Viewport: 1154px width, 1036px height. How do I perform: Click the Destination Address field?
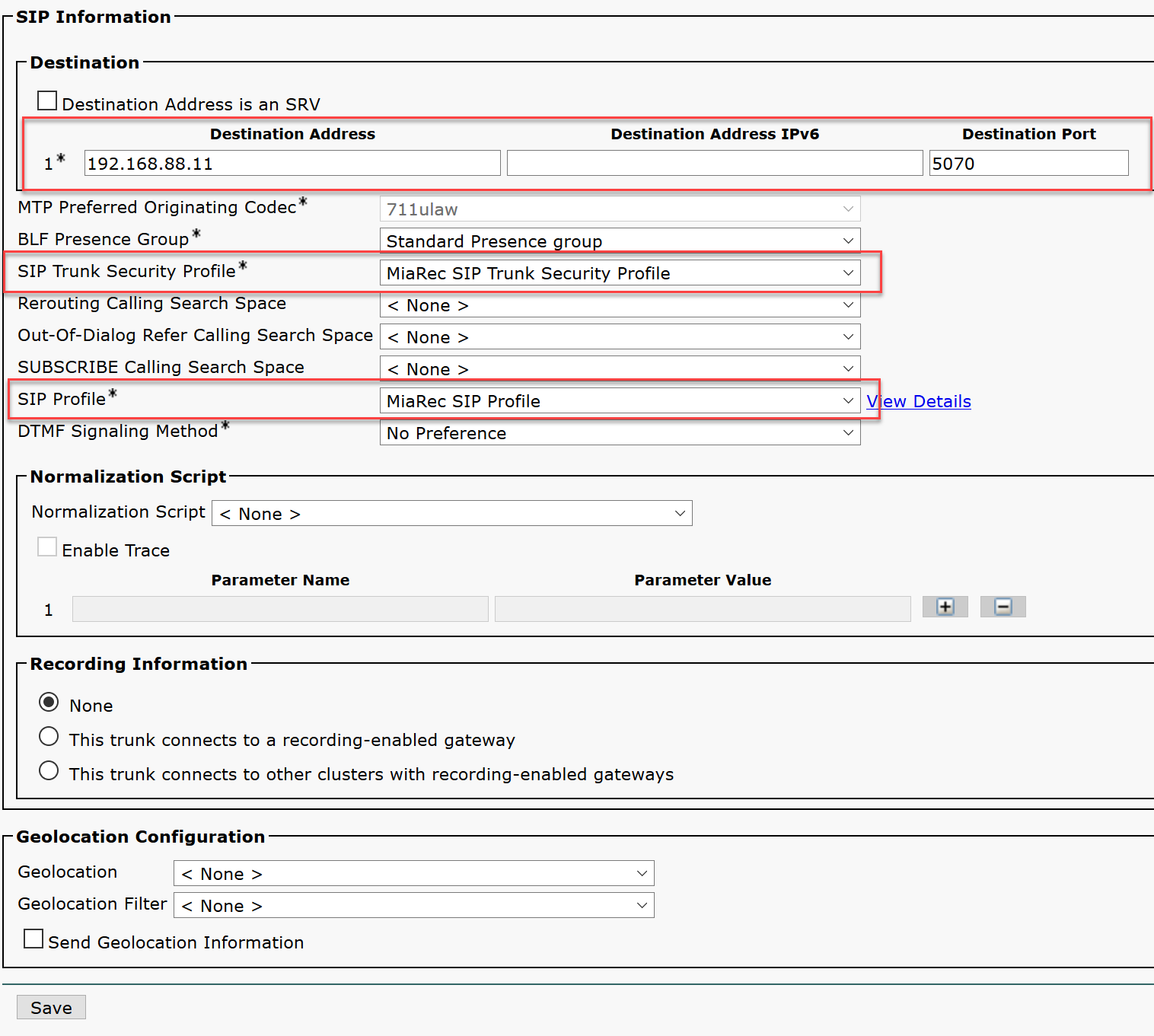click(x=292, y=163)
